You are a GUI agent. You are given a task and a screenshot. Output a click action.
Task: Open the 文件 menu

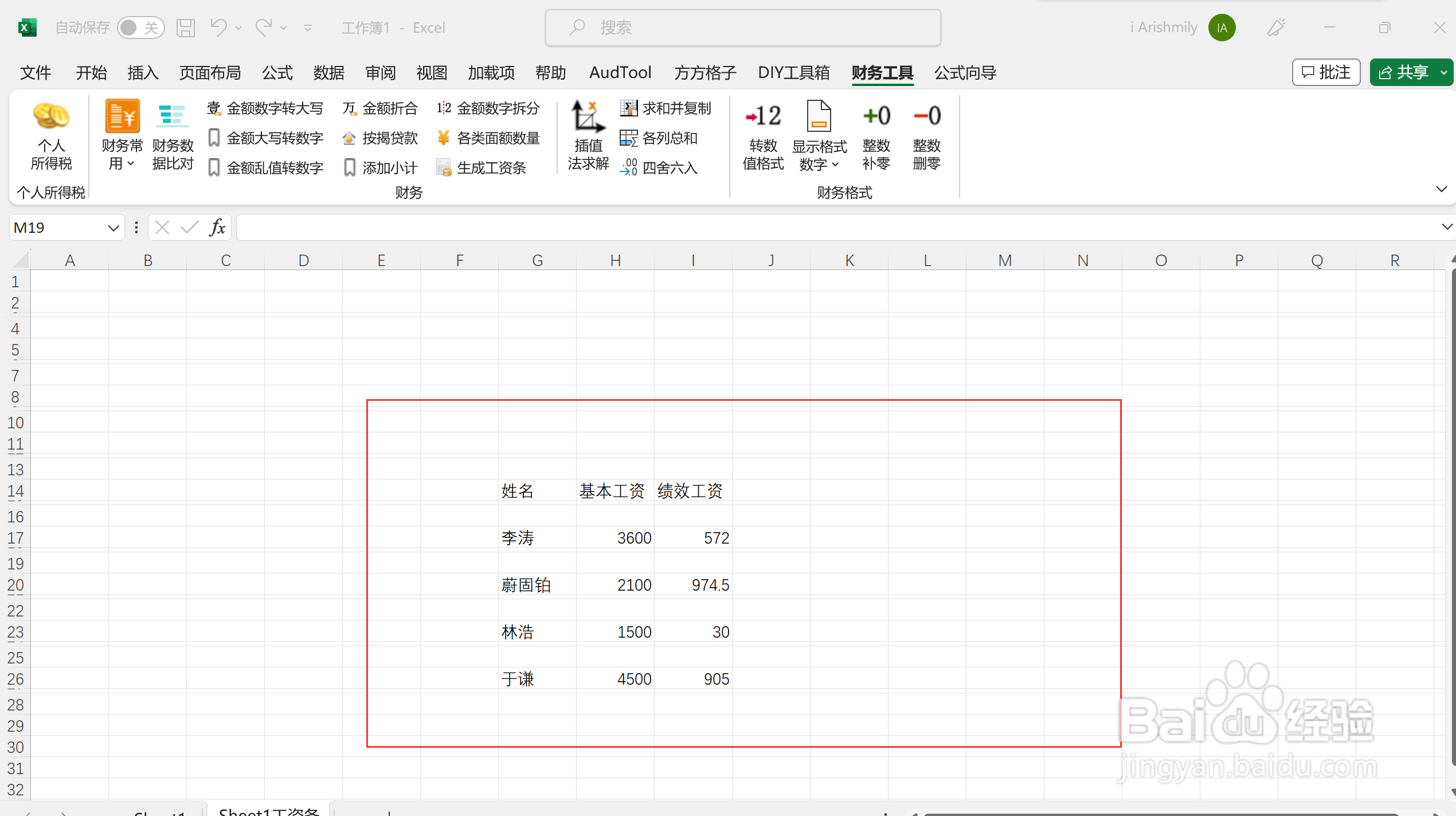click(36, 73)
